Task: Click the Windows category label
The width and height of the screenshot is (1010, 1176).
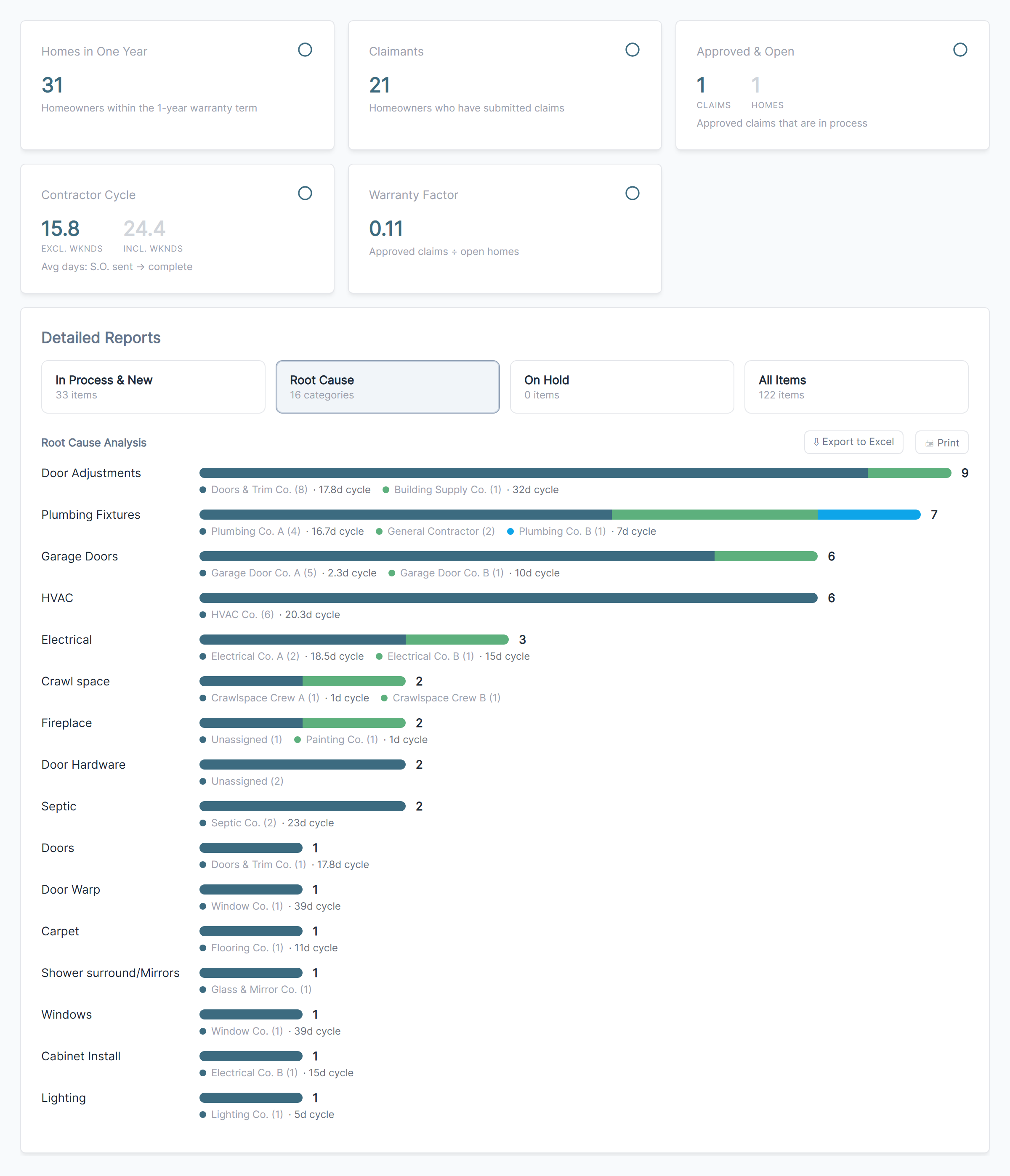Action: coord(66,1014)
